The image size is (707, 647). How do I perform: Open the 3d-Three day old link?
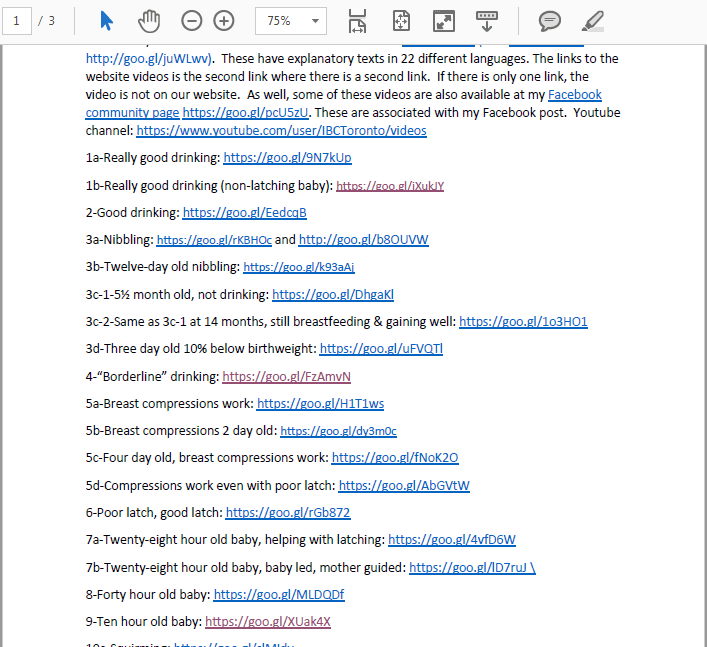[381, 349]
